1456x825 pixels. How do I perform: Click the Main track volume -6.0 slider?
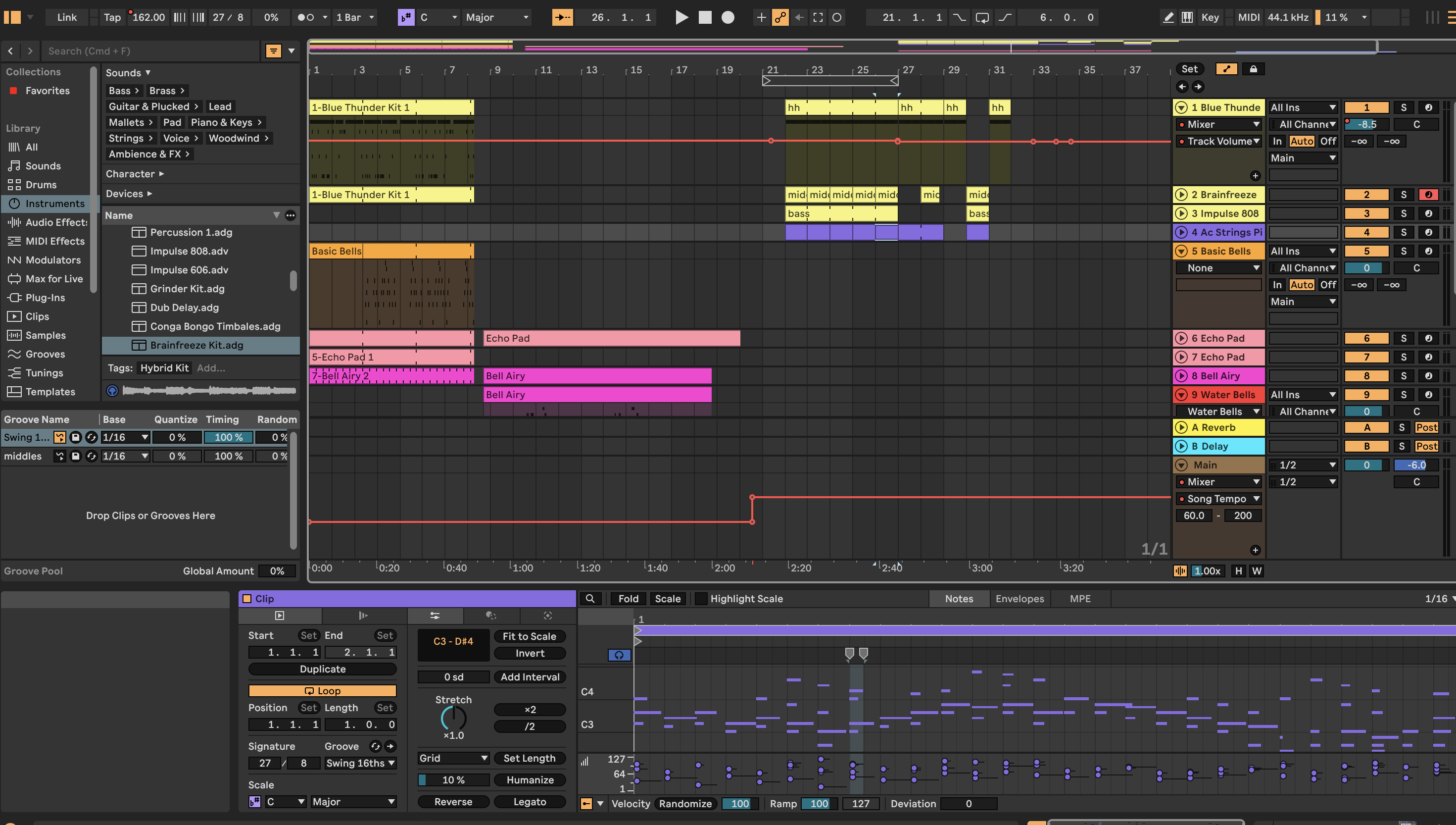tap(1416, 465)
